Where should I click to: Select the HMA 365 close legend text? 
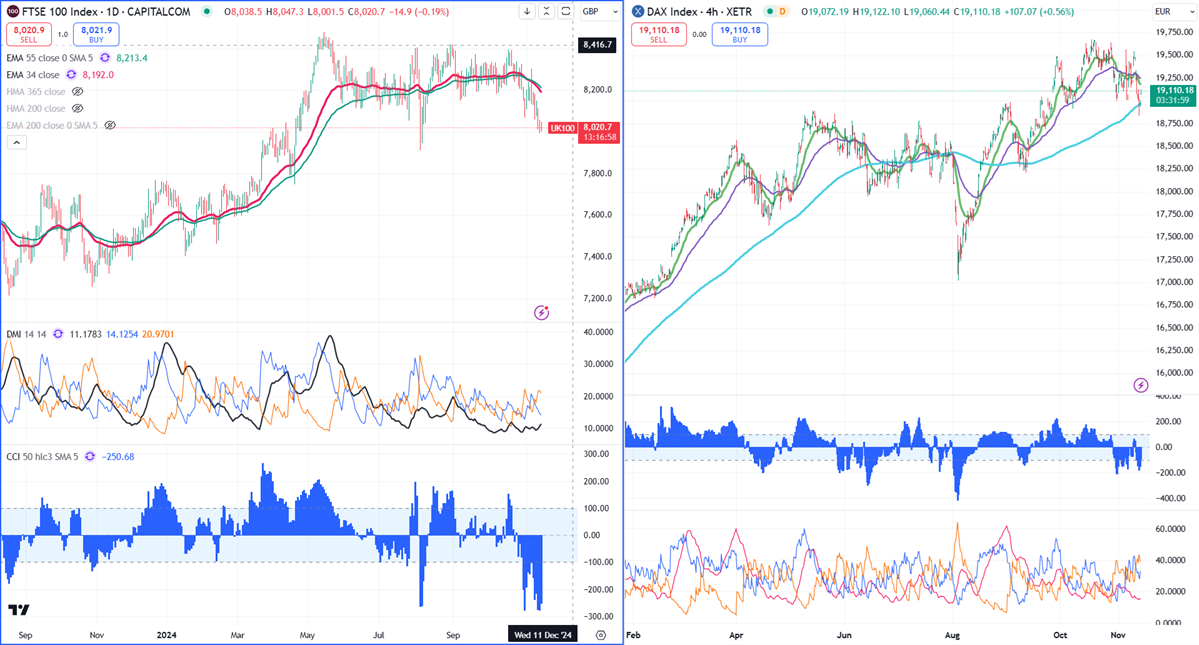[x=36, y=92]
